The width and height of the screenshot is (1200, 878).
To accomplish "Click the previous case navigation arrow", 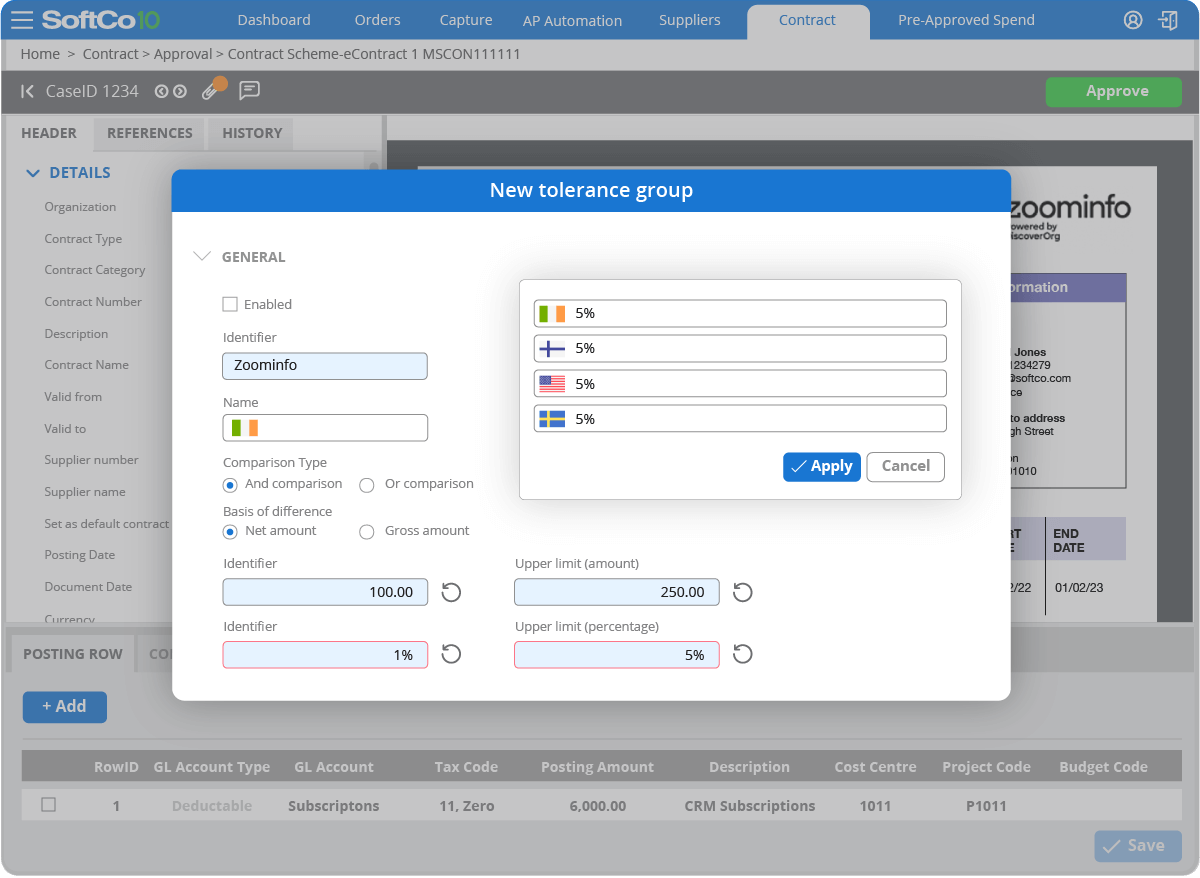I will pyautogui.click(x=163, y=90).
